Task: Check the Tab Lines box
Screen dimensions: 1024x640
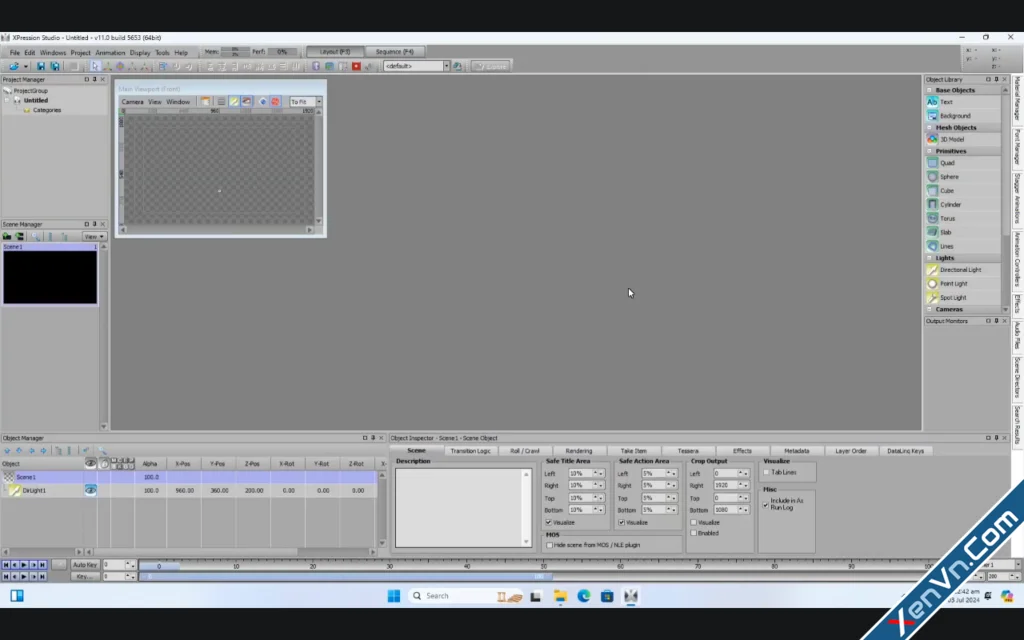Action: [766, 472]
